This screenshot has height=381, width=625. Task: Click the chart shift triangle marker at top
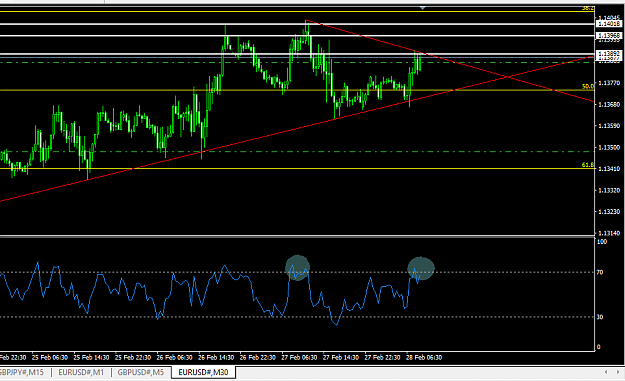[423, 8]
